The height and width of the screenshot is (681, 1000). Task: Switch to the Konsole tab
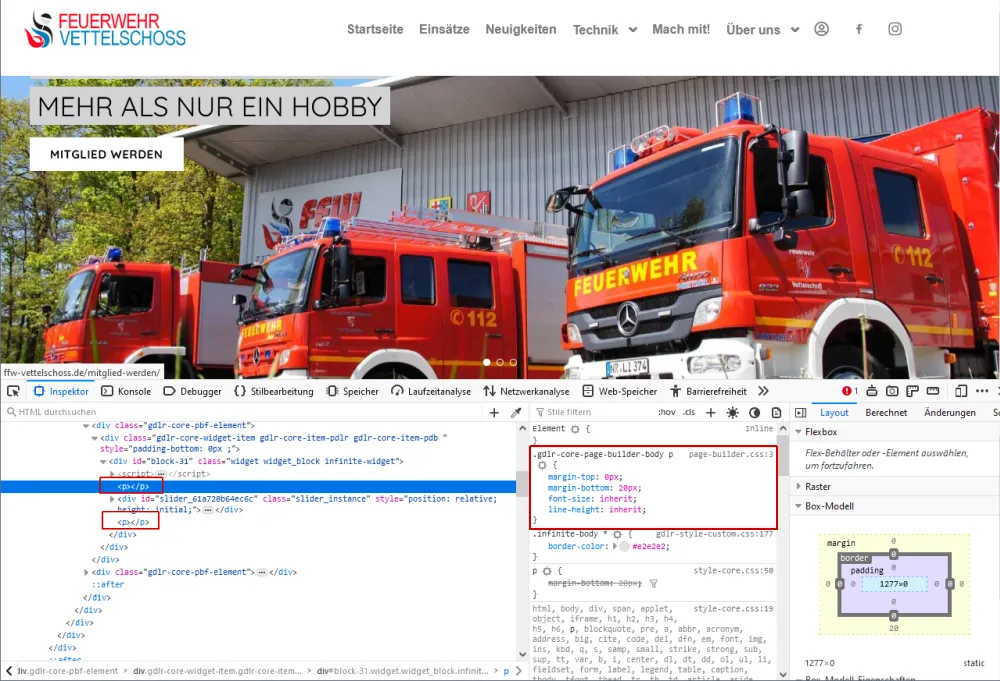(127, 392)
